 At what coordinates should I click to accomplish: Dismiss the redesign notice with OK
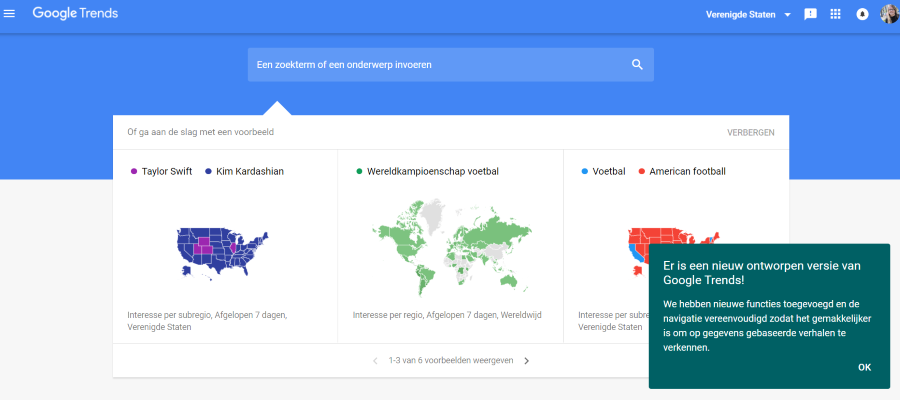pos(864,367)
